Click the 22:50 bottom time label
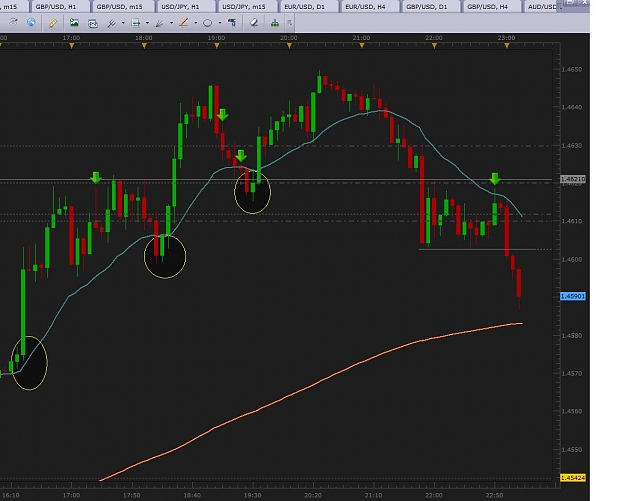This screenshot has height=501, width=625. (494, 495)
